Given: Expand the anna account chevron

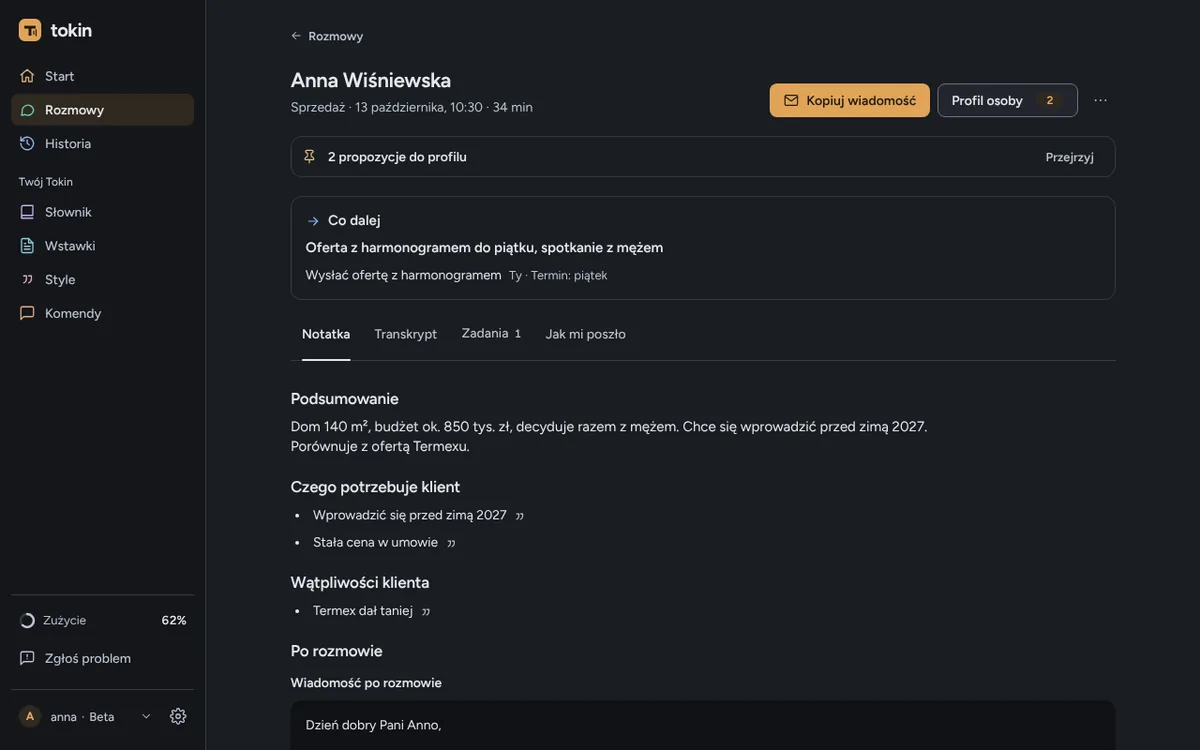Looking at the screenshot, I should coord(146,716).
